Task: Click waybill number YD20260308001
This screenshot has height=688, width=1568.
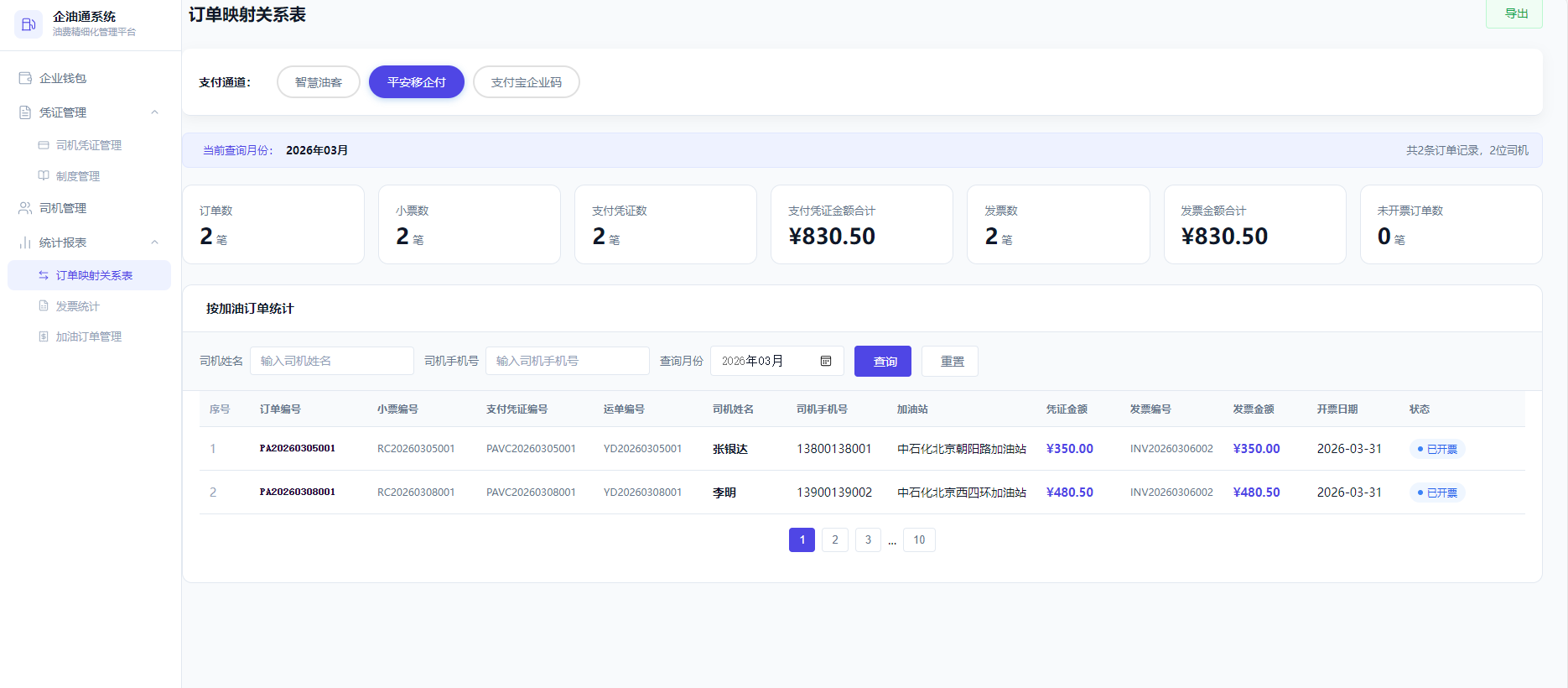Action: (x=642, y=493)
